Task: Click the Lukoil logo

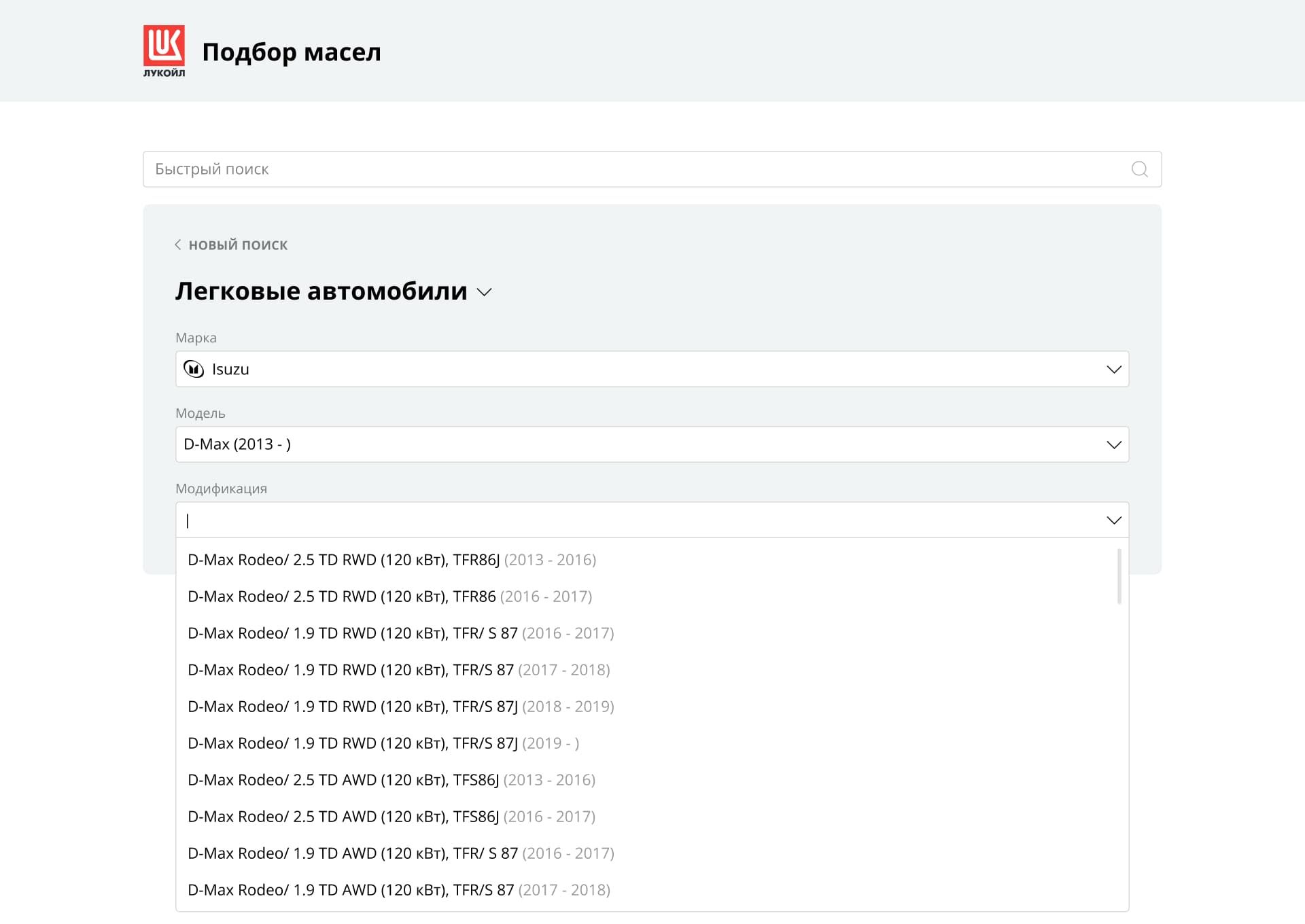Action: coord(164,51)
